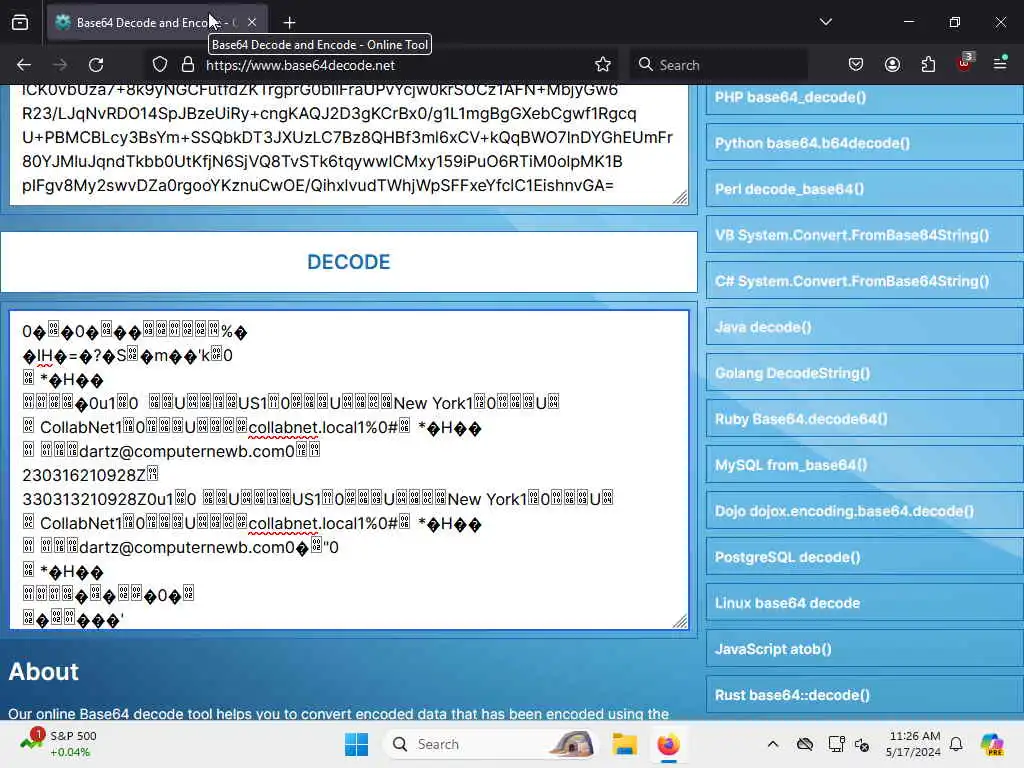Click the DECODE button
Image resolution: width=1024 pixels, height=768 pixels.
(x=349, y=262)
